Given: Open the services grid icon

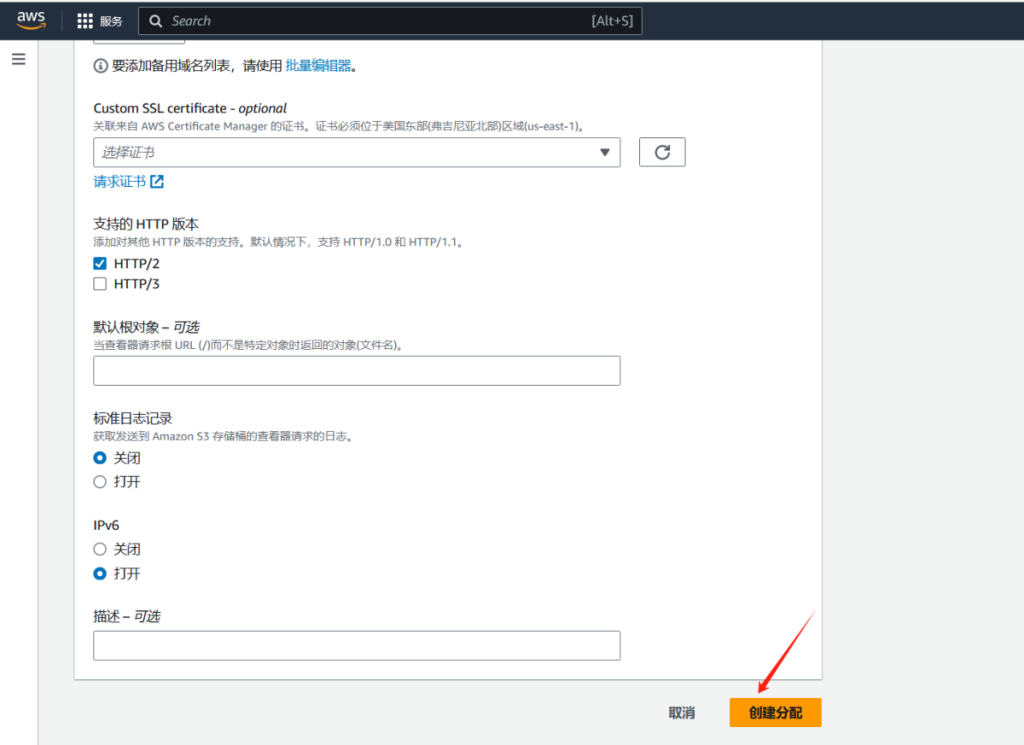Looking at the screenshot, I should 85,21.
